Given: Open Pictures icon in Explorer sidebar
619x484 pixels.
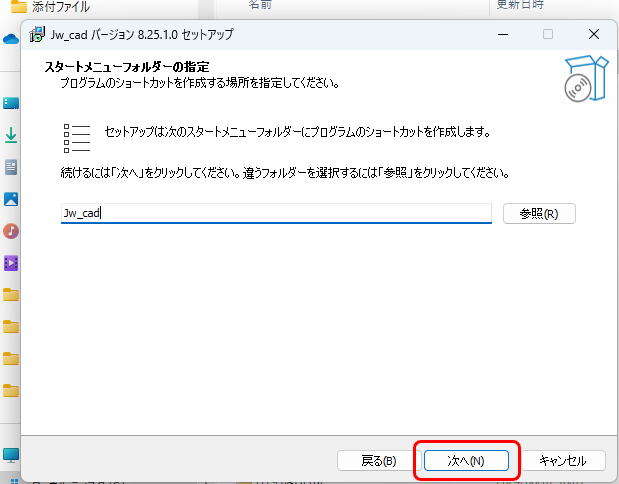Looking at the screenshot, I should (11, 198).
